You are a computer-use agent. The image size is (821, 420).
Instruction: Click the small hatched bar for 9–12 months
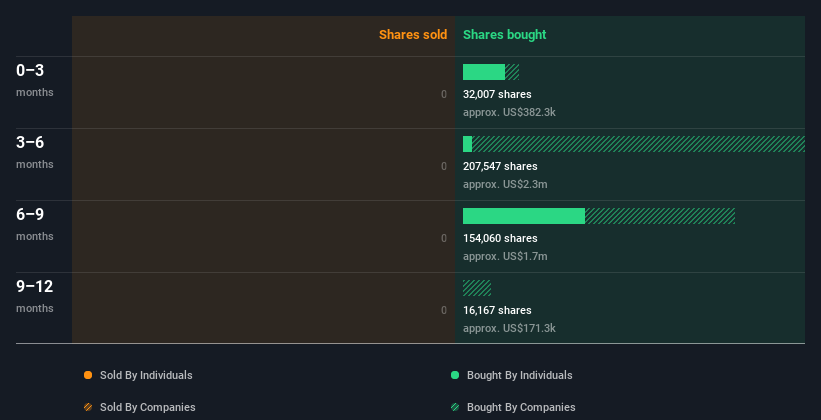477,288
